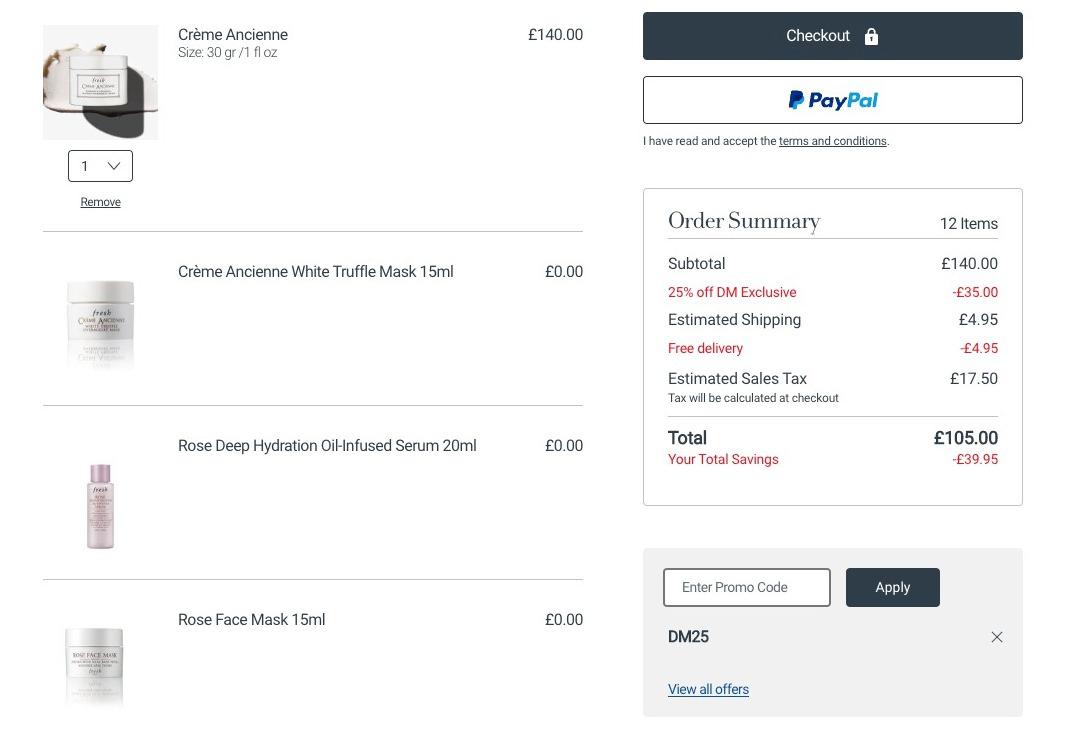Open Crème Ancienne White Truffle Mask 15ml
This screenshot has width=1076, height=737.
point(316,272)
